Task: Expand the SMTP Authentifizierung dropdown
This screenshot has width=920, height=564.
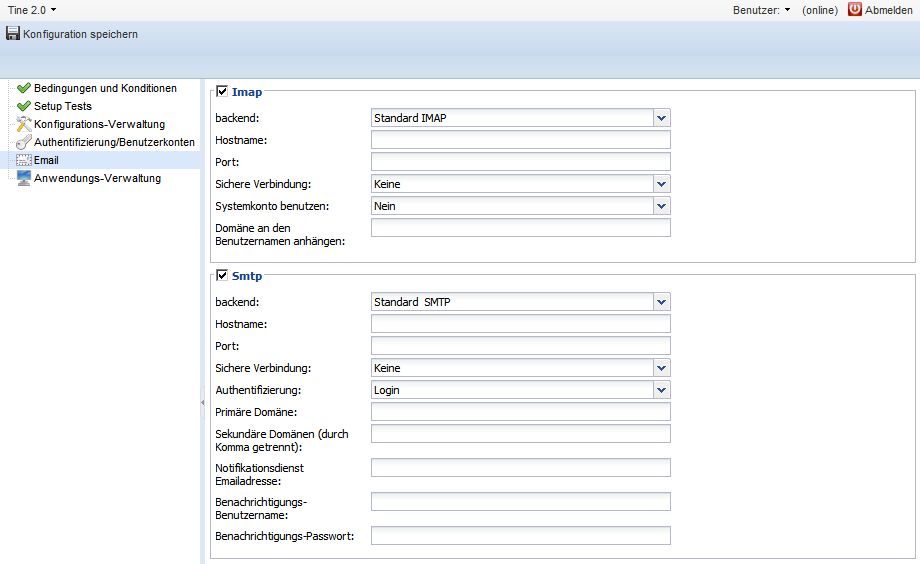Action: click(661, 390)
